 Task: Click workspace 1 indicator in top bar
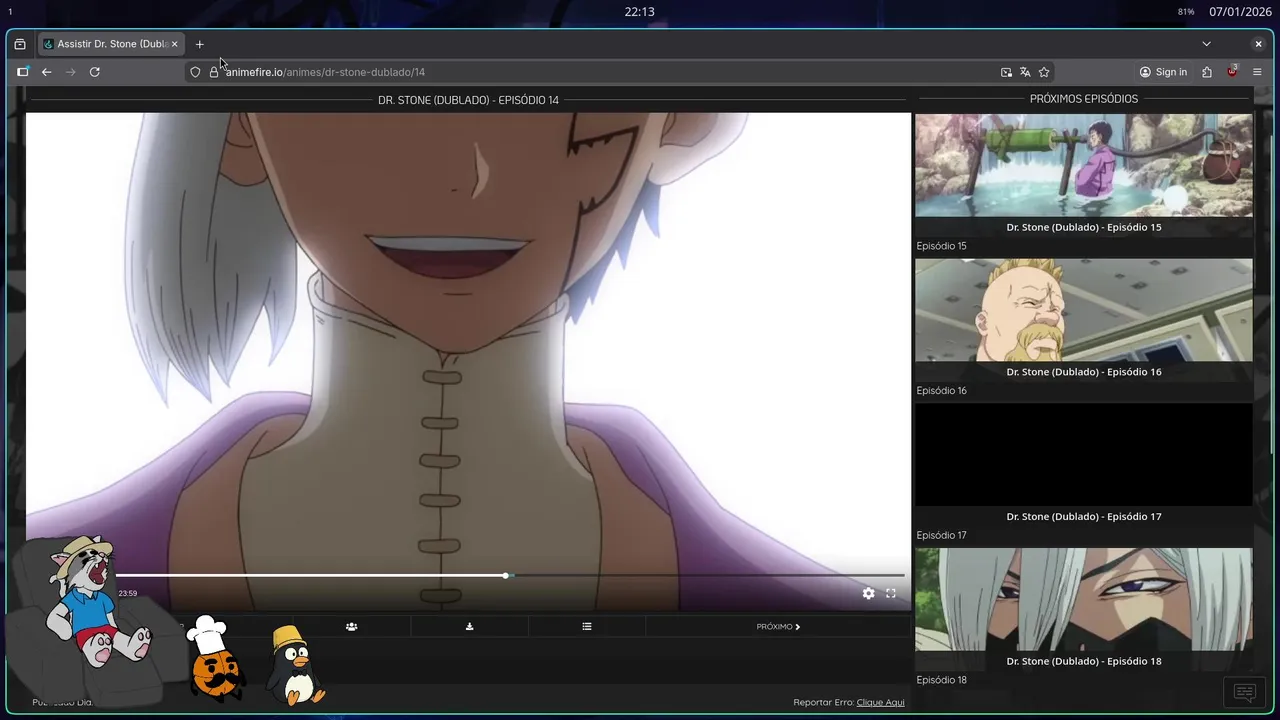pos(10,12)
